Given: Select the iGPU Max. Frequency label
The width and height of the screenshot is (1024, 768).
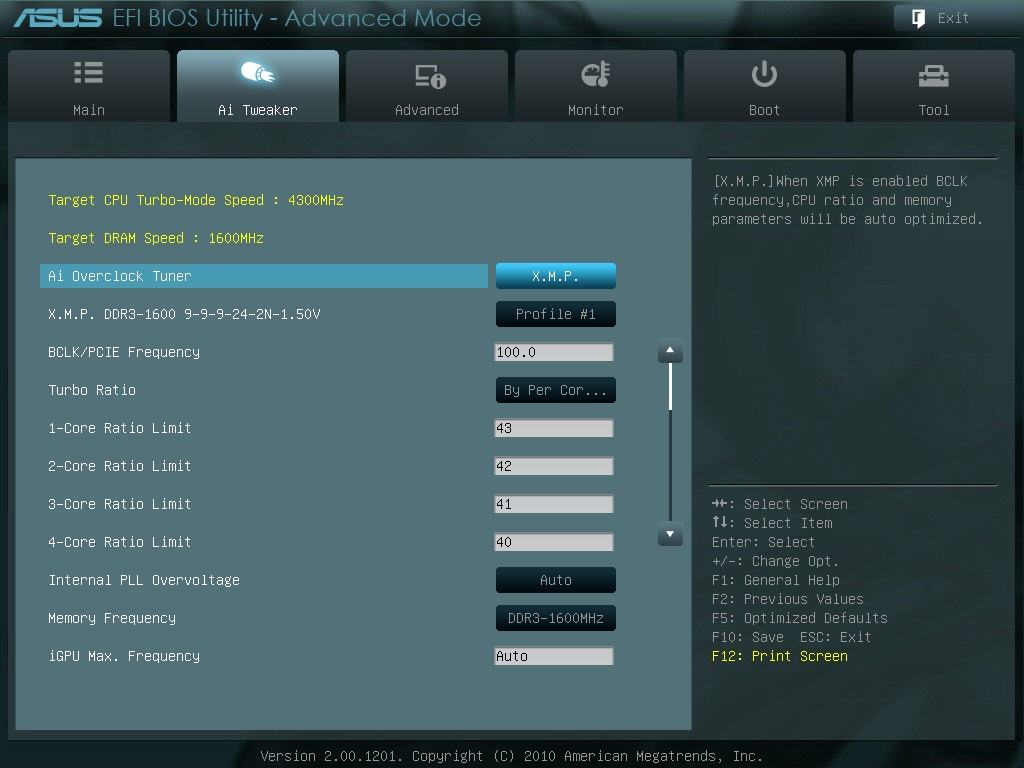Looking at the screenshot, I should tap(124, 656).
